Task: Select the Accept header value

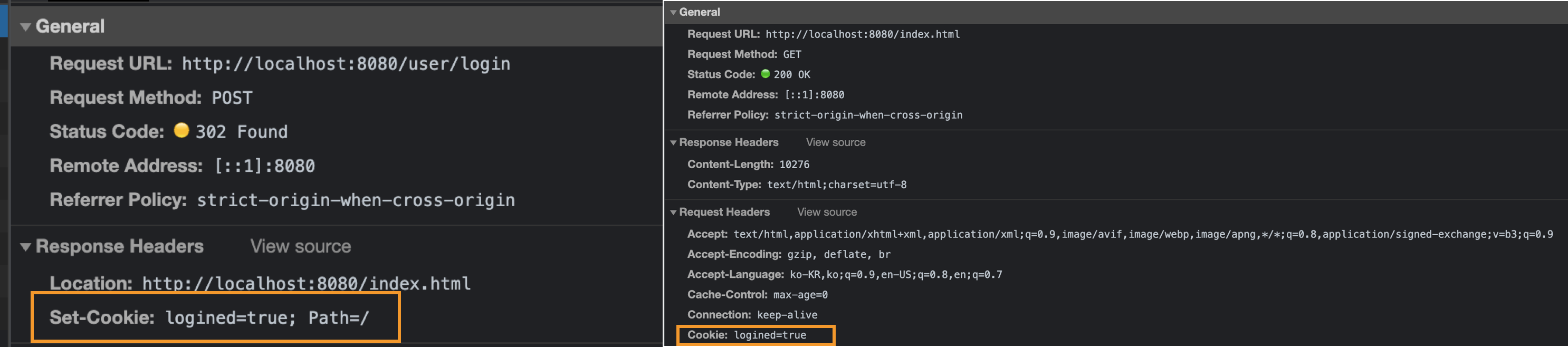Action: click(x=1143, y=234)
